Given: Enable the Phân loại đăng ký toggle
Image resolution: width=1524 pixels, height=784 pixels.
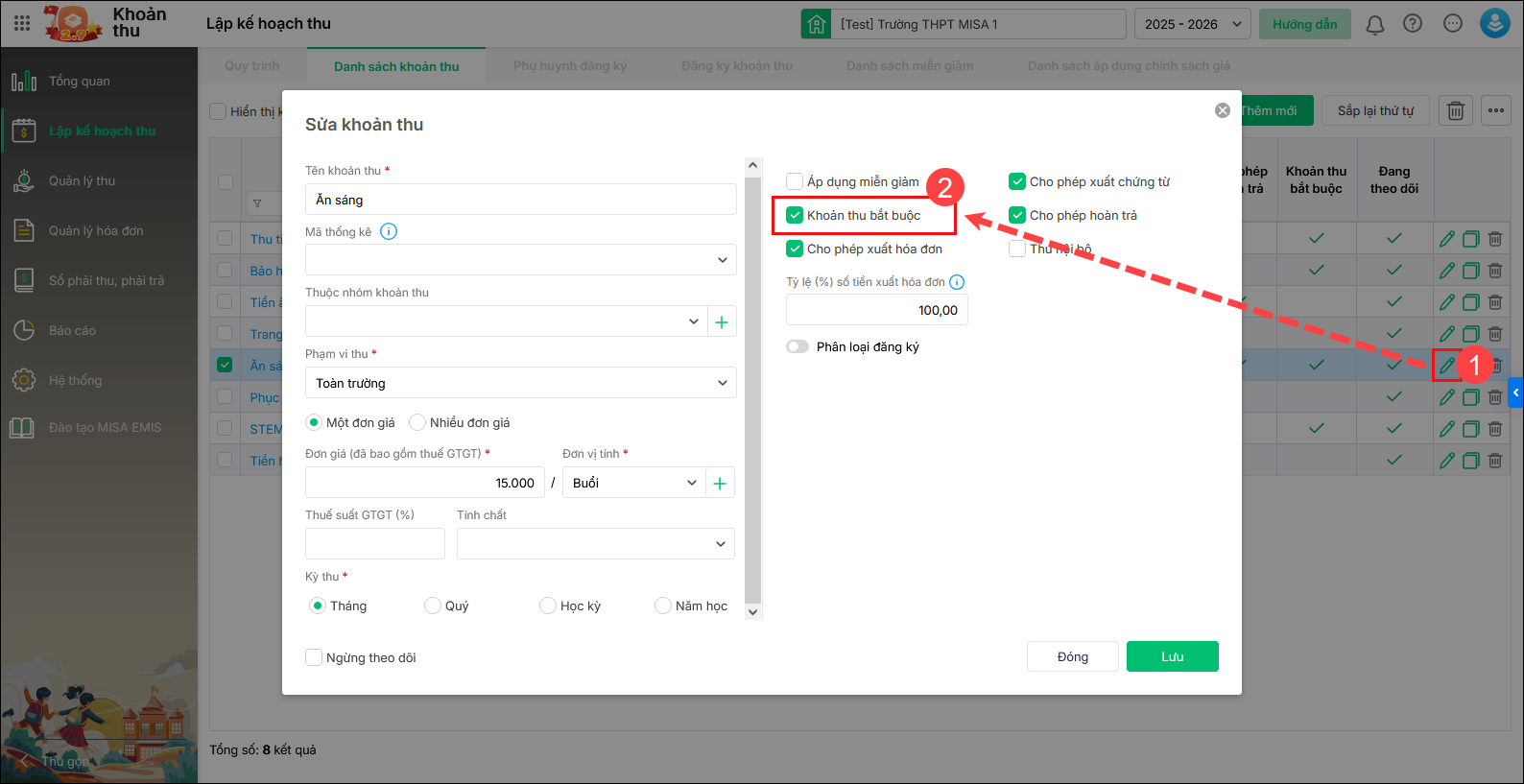Looking at the screenshot, I should click(x=798, y=346).
